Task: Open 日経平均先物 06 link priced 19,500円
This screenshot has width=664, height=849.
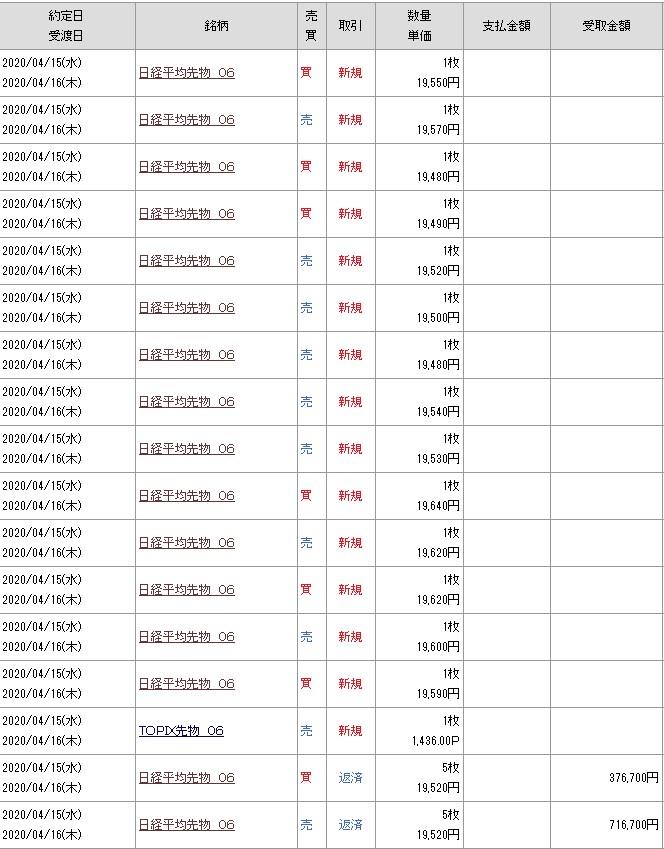Action: (x=187, y=308)
